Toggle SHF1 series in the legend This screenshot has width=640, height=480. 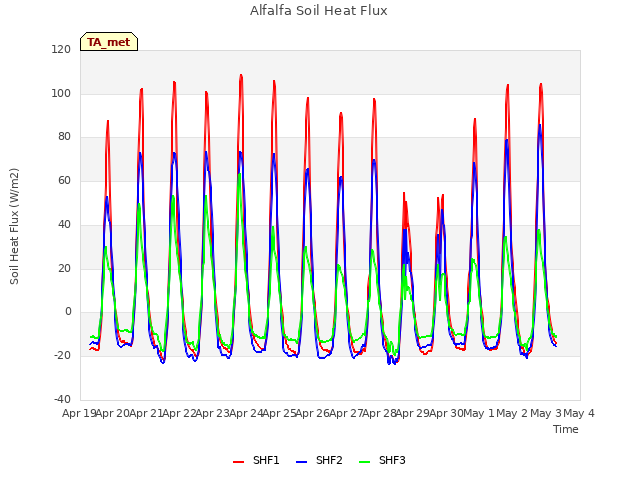pos(256,460)
